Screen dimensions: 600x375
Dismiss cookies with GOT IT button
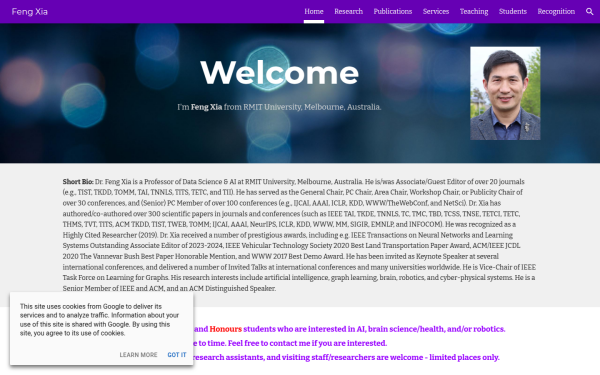point(177,355)
